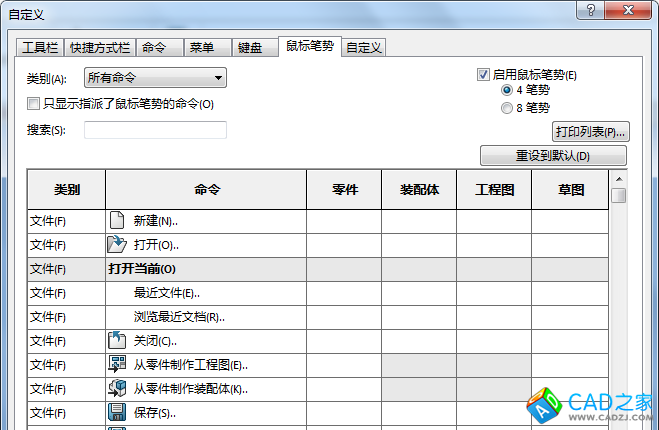Click the command list vertical scrollbar thumb
This screenshot has width=659, height=430.
pyautogui.click(x=619, y=195)
